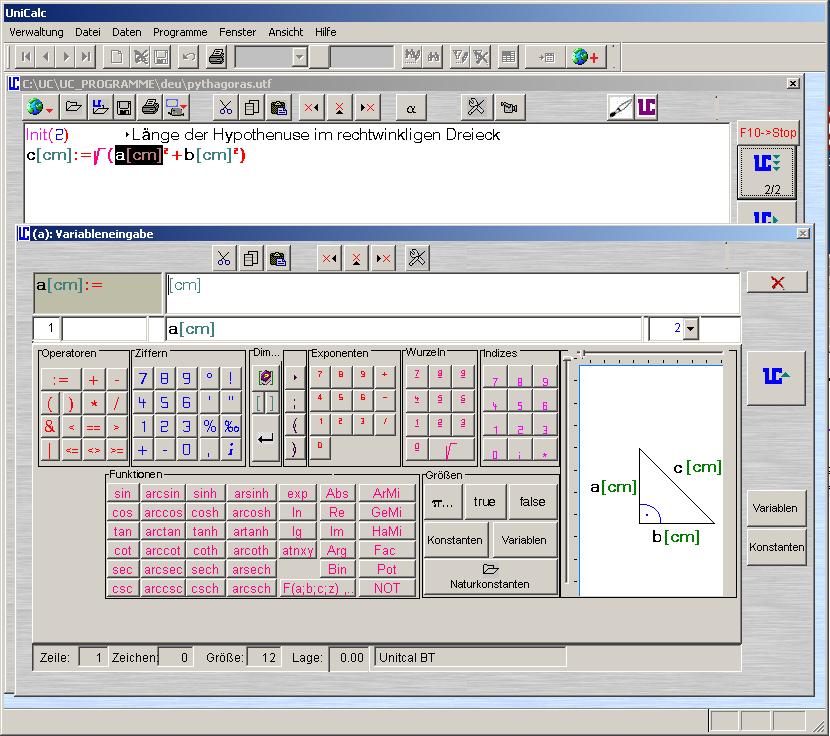Open the Hilfe menu

[x=326, y=32]
